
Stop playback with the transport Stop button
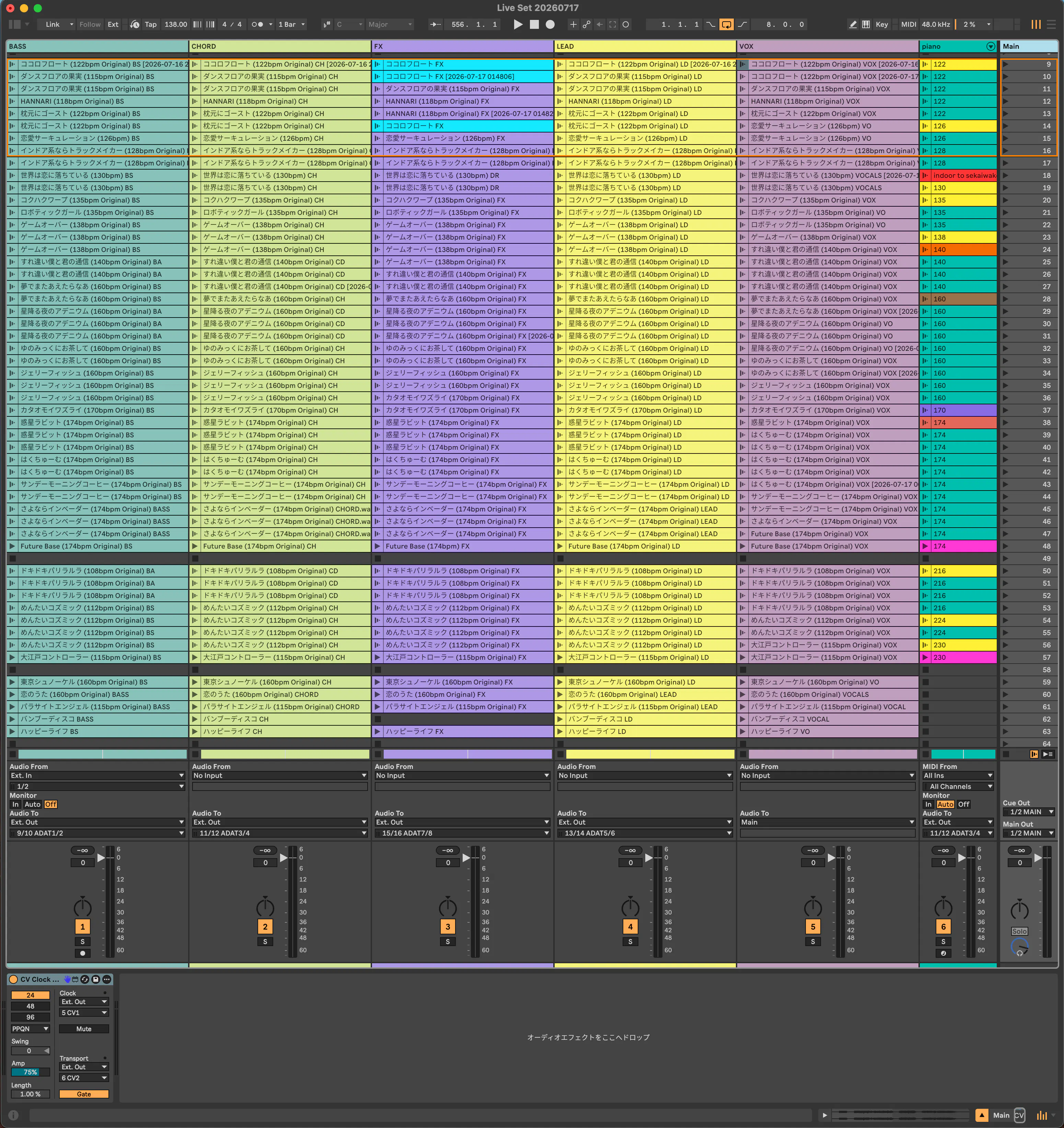point(534,24)
